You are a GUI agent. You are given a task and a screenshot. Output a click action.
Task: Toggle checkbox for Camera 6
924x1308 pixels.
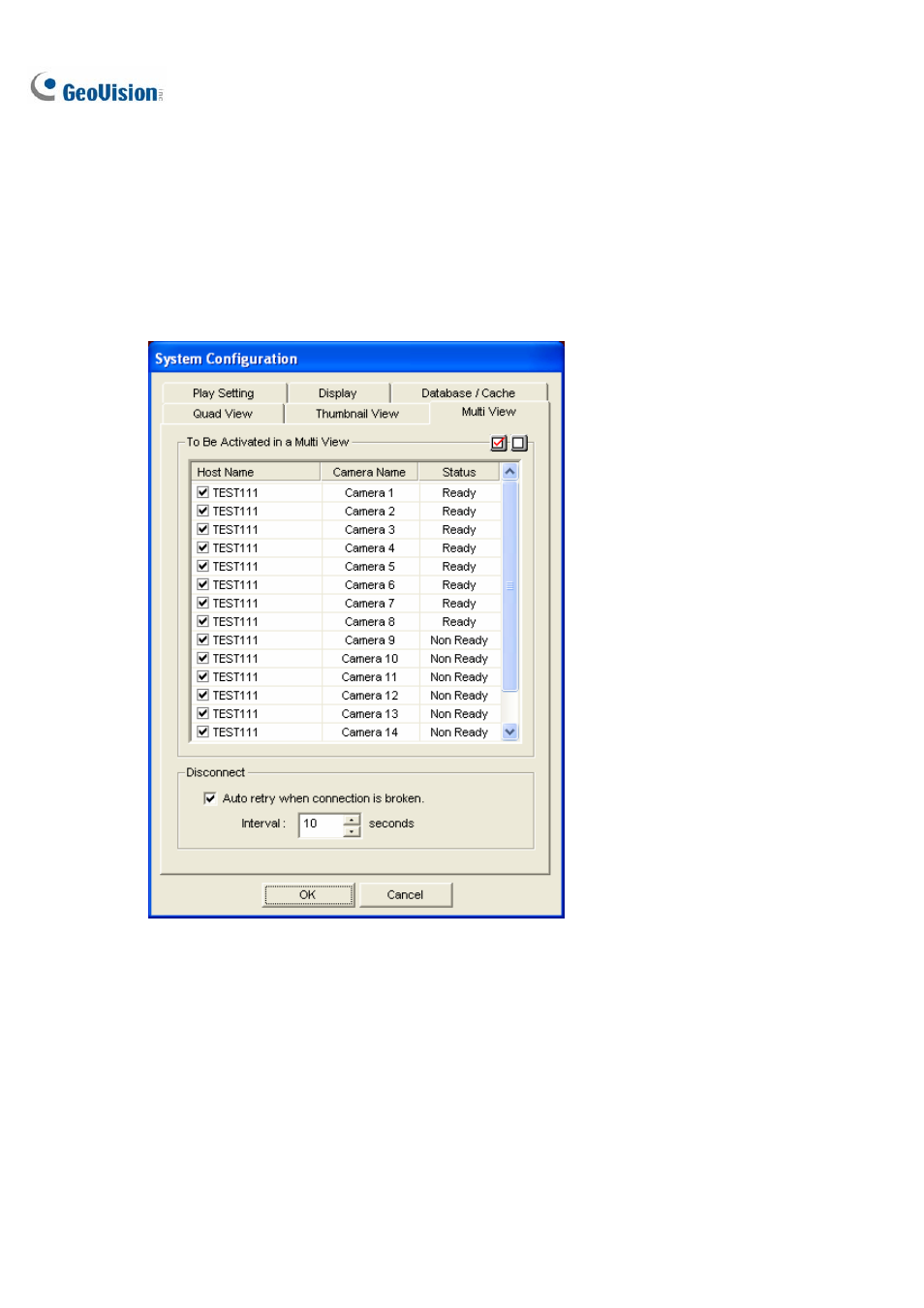(203, 584)
